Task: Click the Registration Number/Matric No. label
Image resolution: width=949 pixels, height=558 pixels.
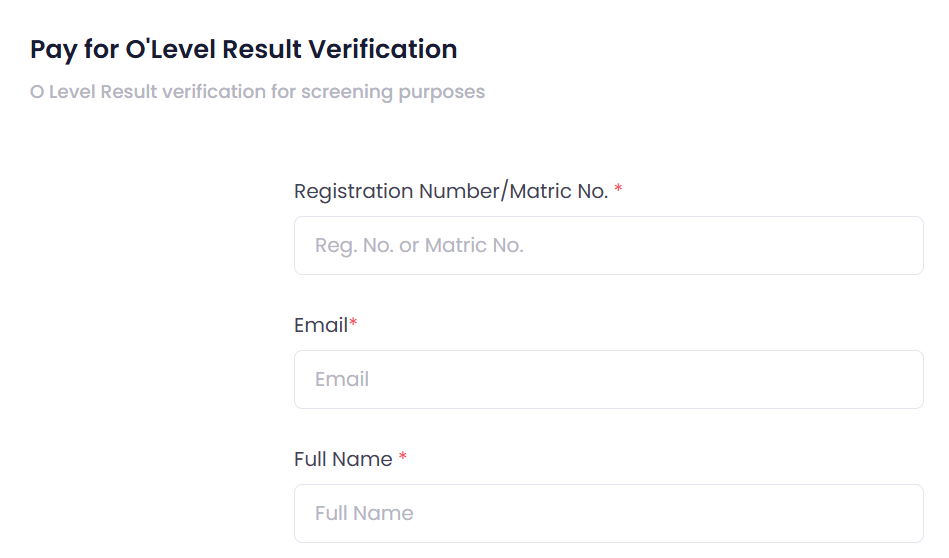Action: click(x=451, y=191)
